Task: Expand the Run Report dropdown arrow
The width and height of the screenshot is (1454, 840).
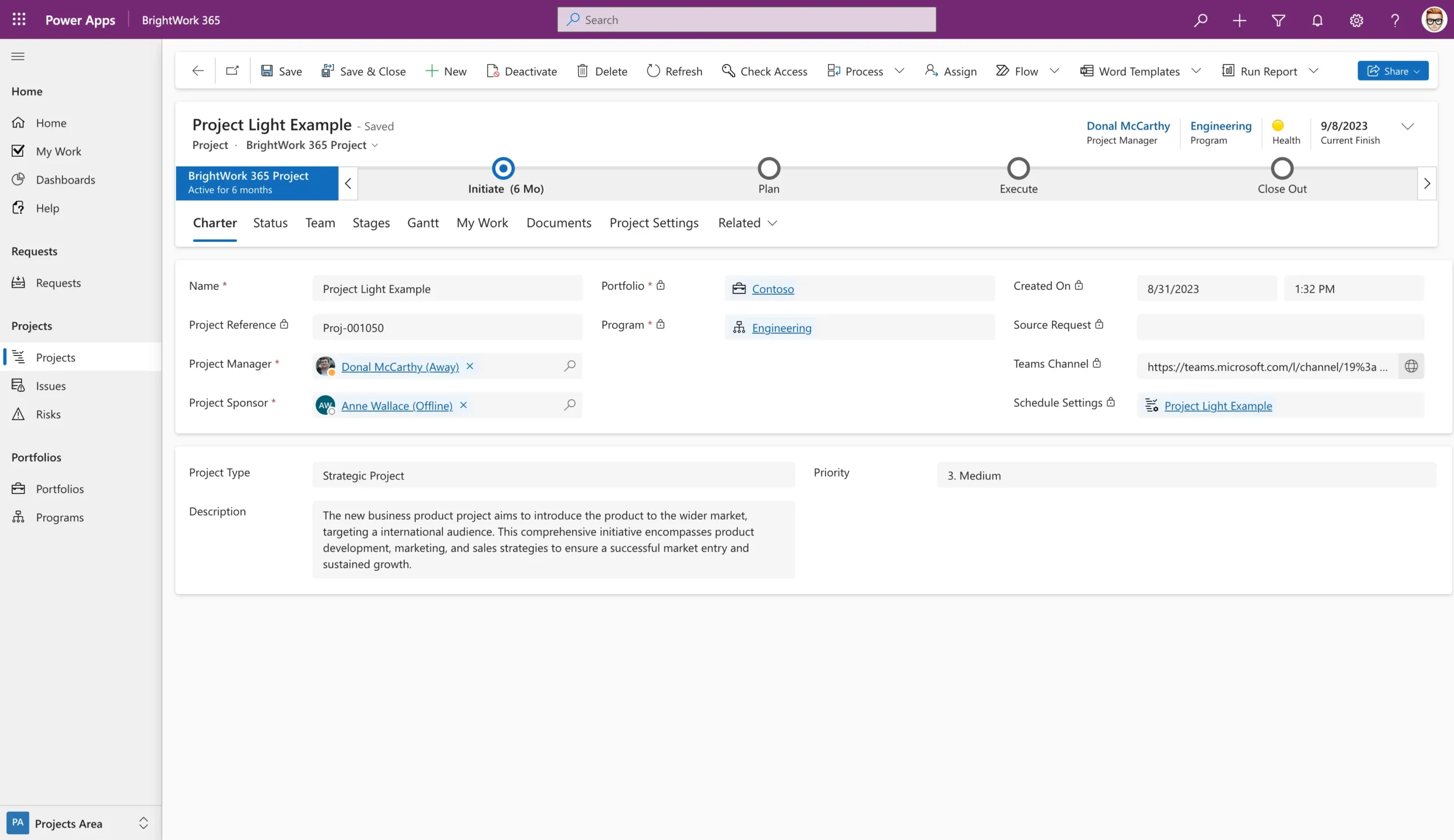Action: click(1314, 70)
